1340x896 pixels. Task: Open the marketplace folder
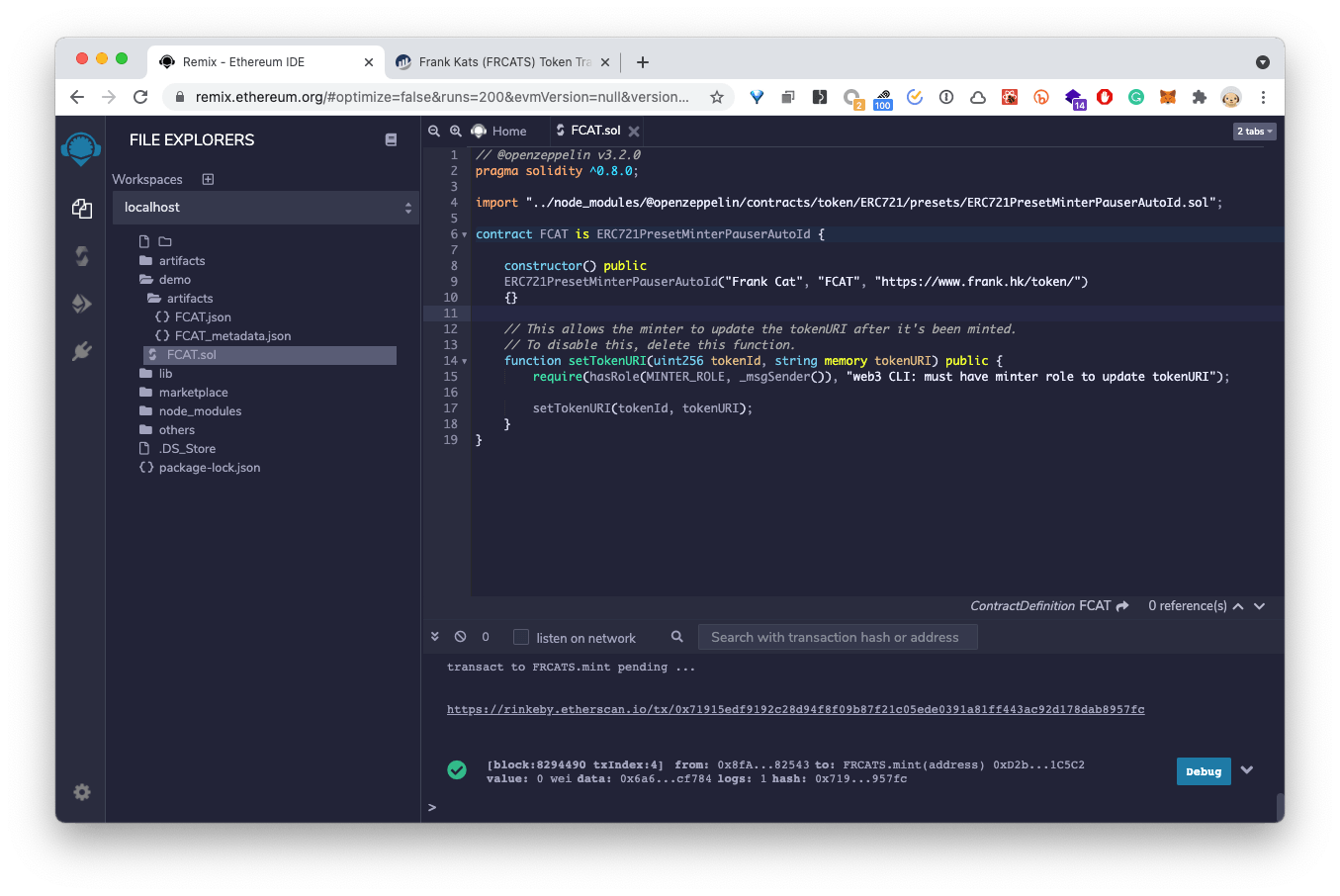click(x=193, y=393)
